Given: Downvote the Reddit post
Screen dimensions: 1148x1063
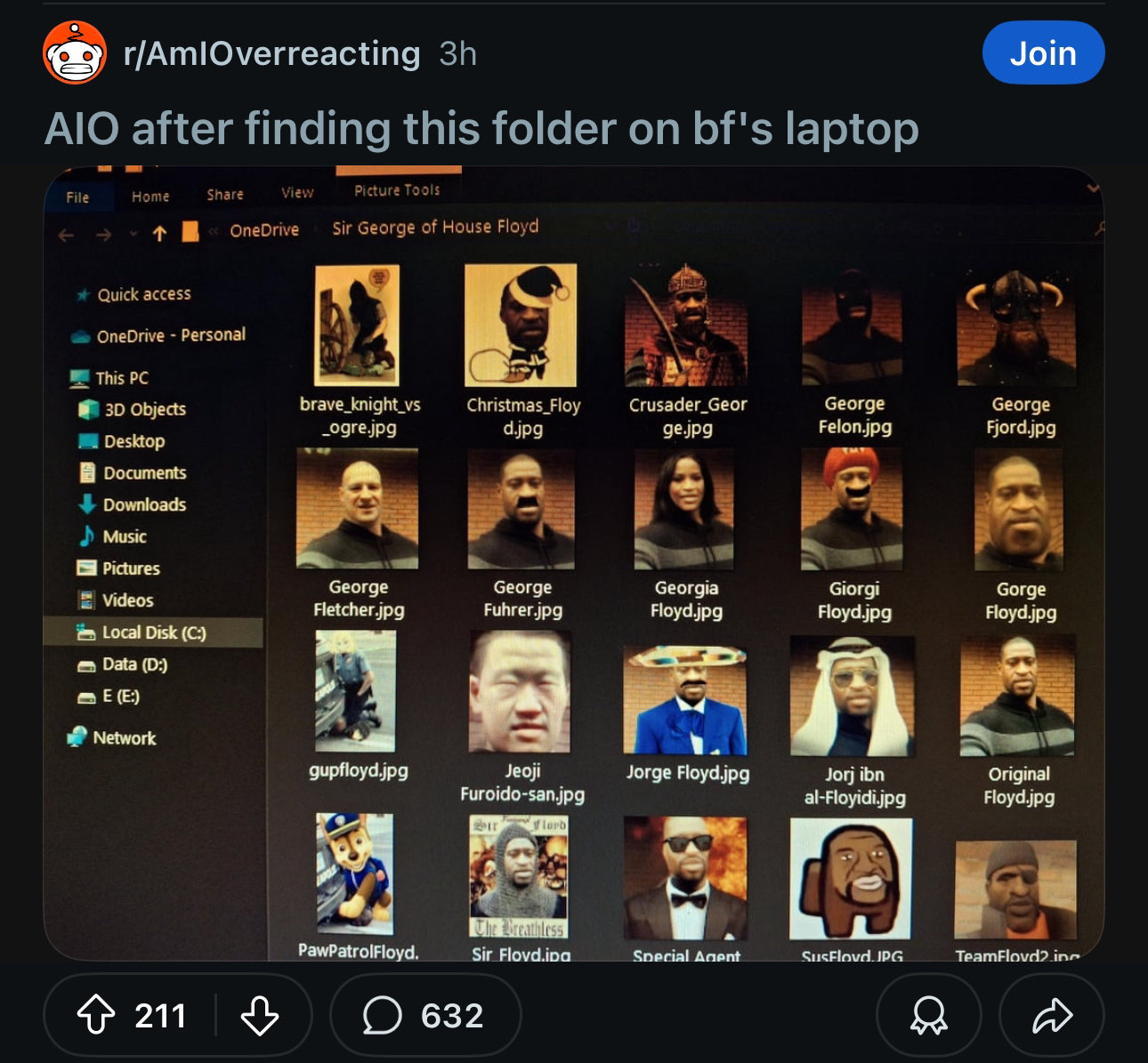Looking at the screenshot, I should [260, 1015].
